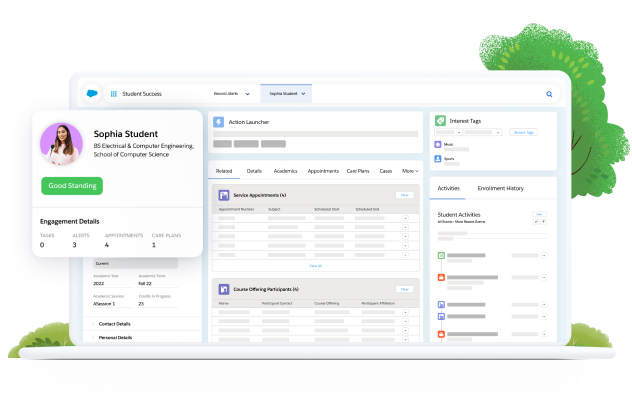Click the Interest Tags tag icon
Screen dimensions: 632x403
tap(440, 120)
